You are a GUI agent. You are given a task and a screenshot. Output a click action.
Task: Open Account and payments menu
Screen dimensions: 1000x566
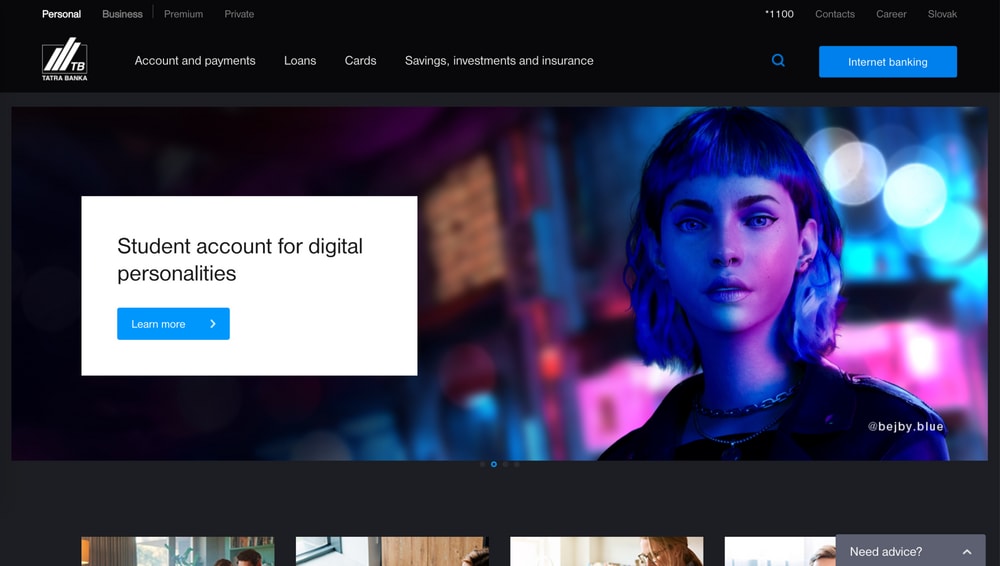click(195, 61)
